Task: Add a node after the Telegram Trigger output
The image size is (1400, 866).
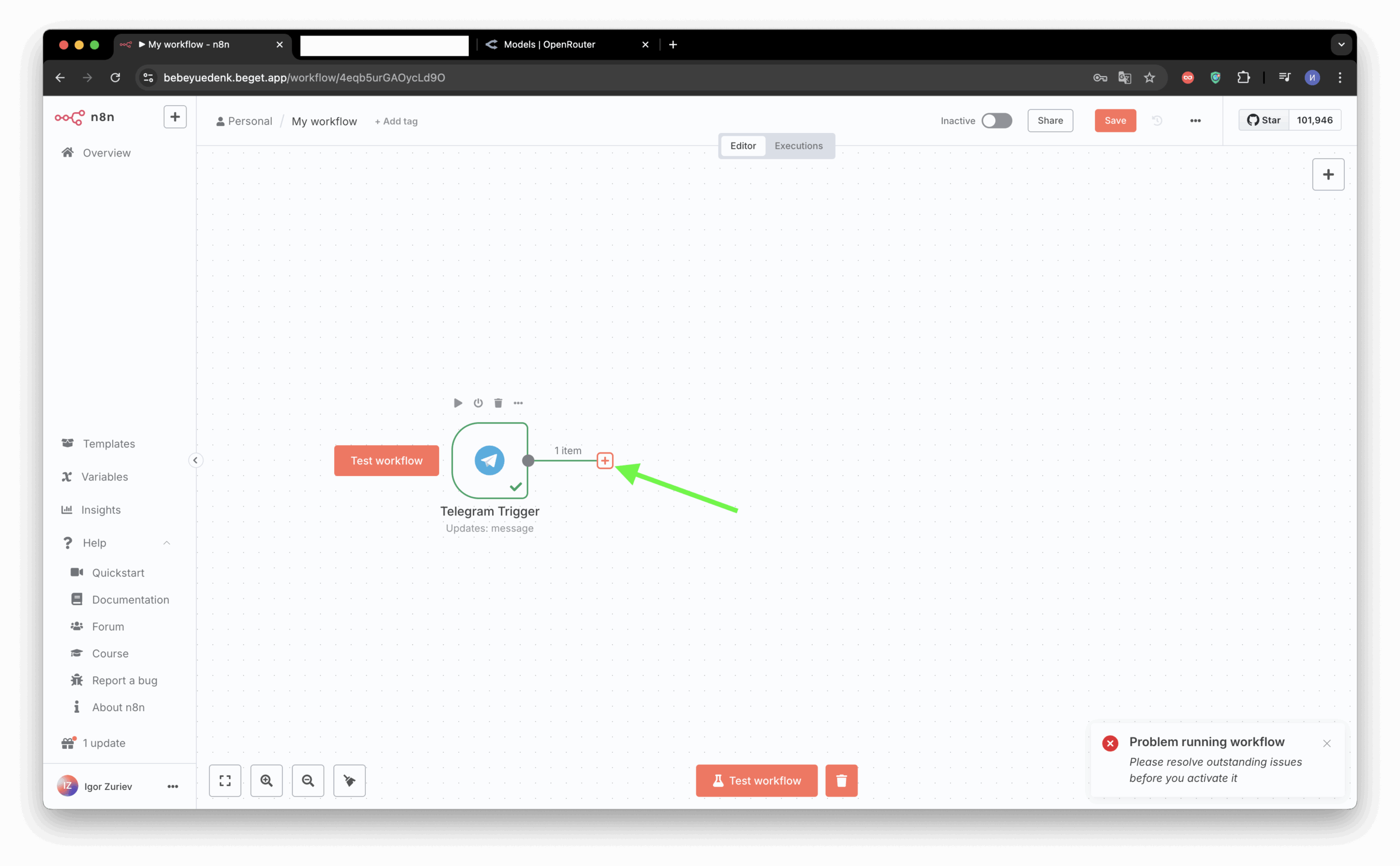Action: 605,461
